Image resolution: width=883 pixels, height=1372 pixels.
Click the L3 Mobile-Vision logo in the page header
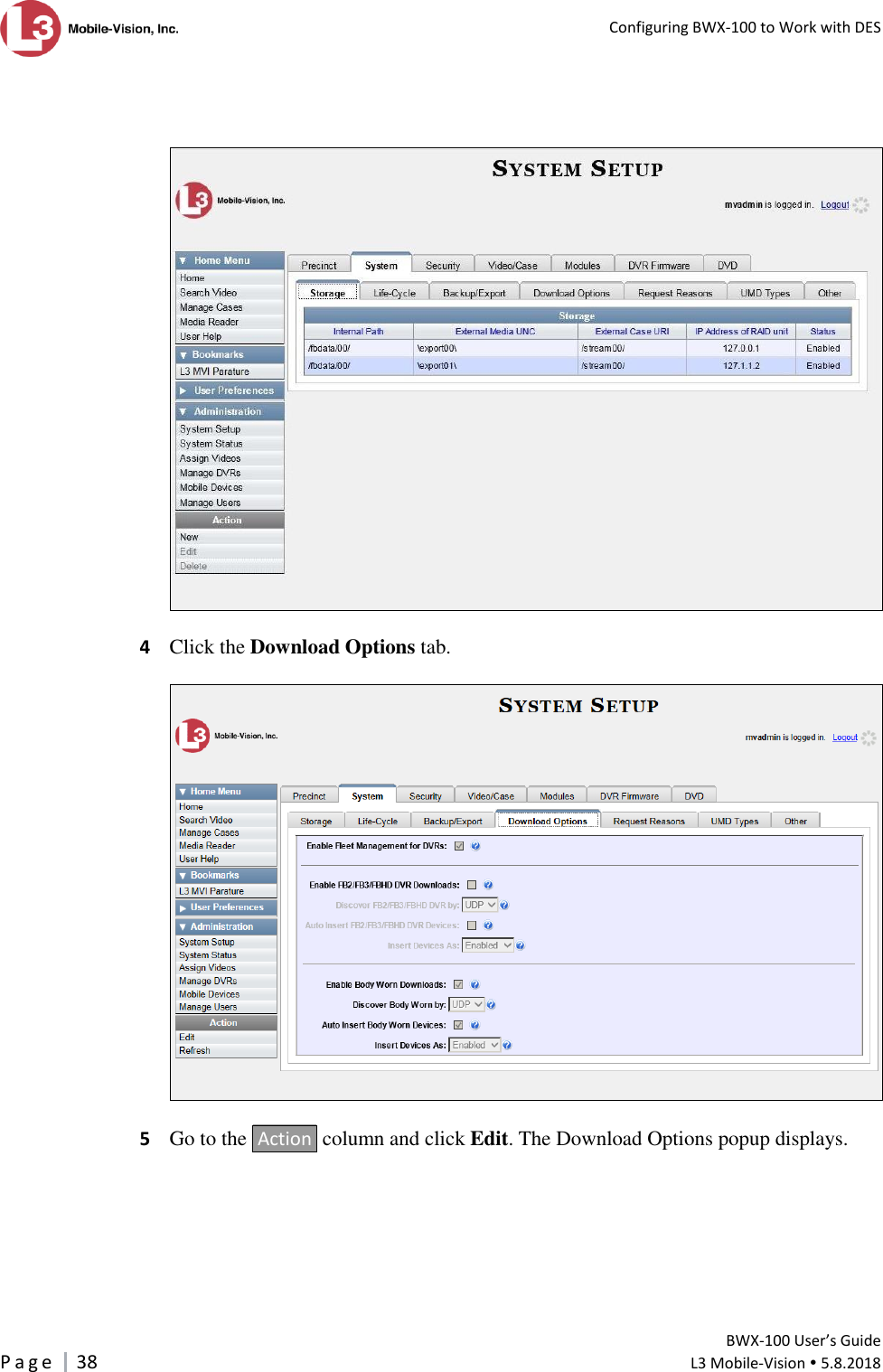pyautogui.click(x=89, y=28)
